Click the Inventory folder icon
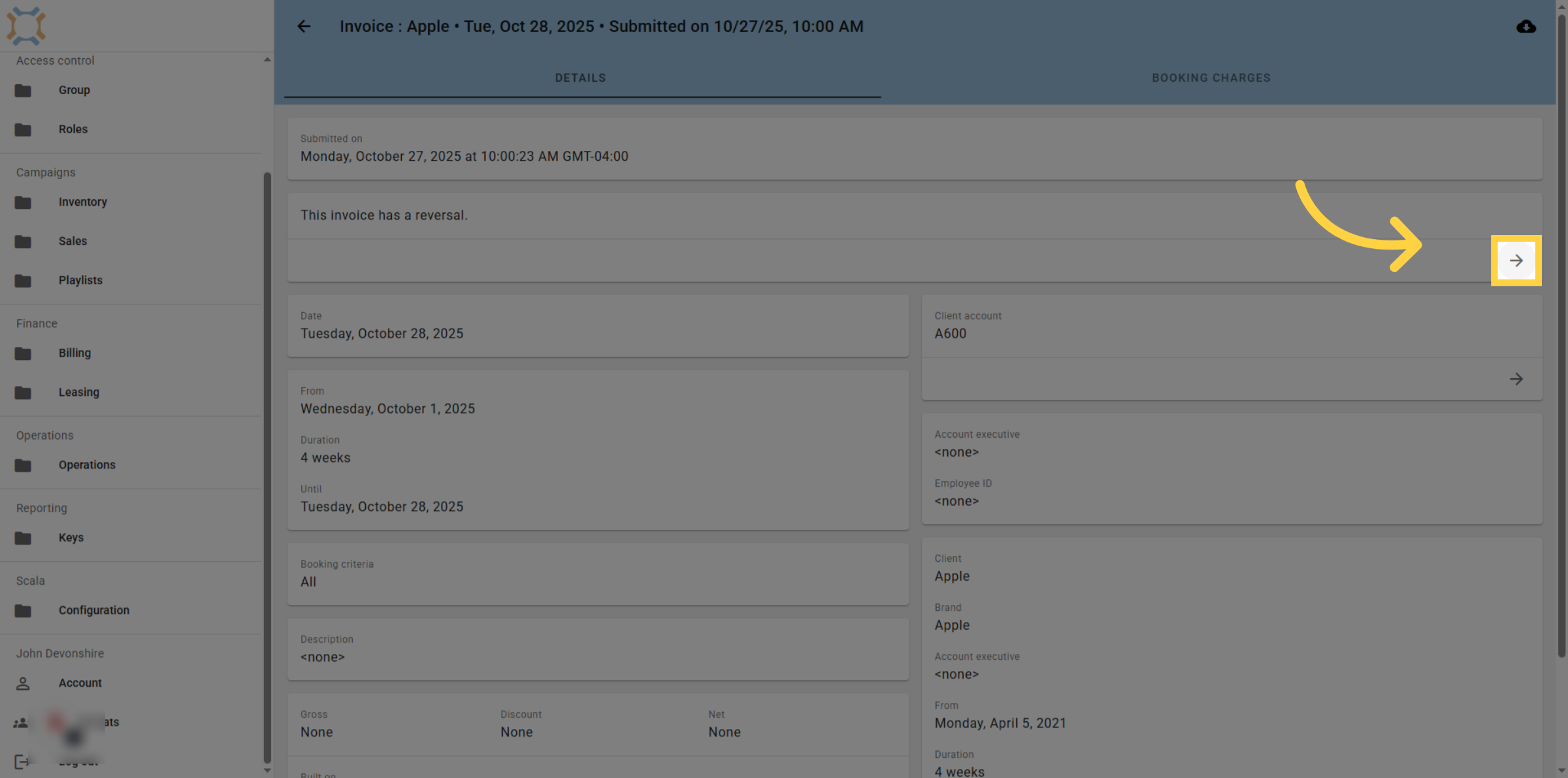Image resolution: width=1568 pixels, height=778 pixels. click(x=23, y=203)
